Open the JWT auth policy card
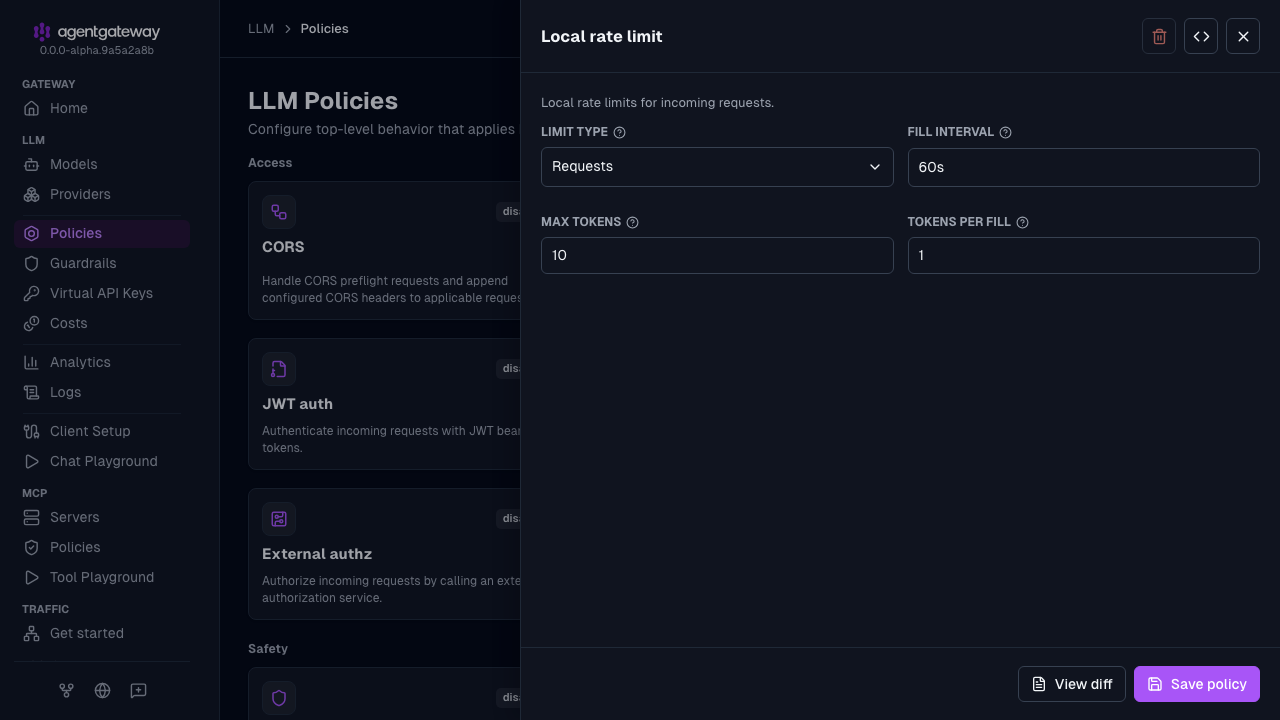1280x720 pixels. pyautogui.click(x=384, y=404)
